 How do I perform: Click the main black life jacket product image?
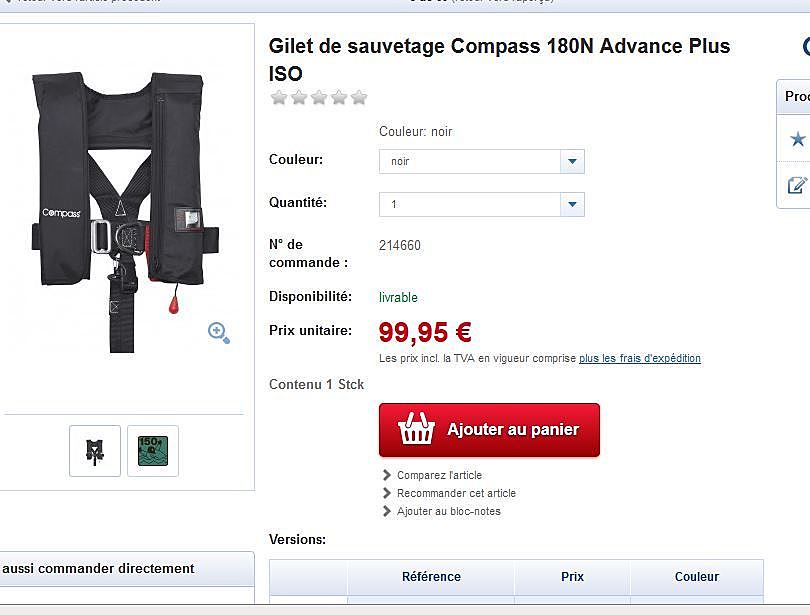click(125, 212)
